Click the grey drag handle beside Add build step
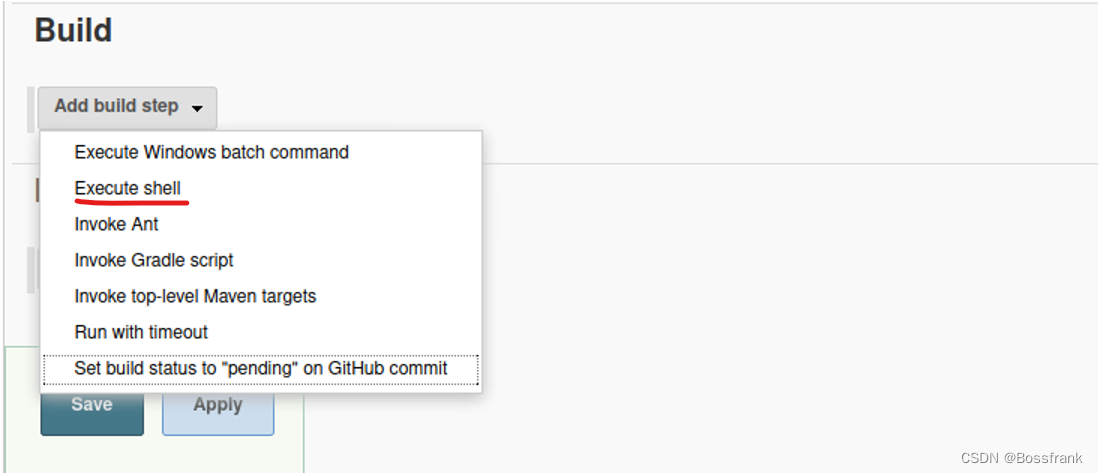 click(x=31, y=109)
